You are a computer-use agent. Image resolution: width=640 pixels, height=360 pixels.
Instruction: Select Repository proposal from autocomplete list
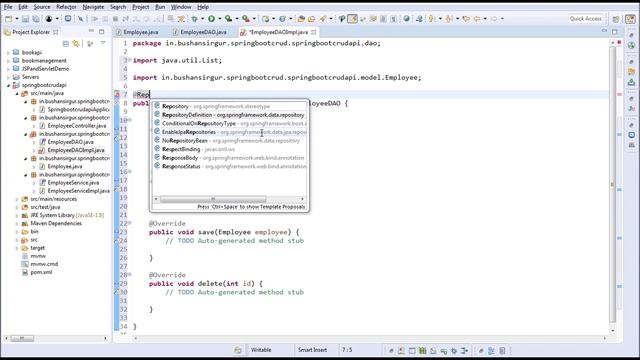230,106
